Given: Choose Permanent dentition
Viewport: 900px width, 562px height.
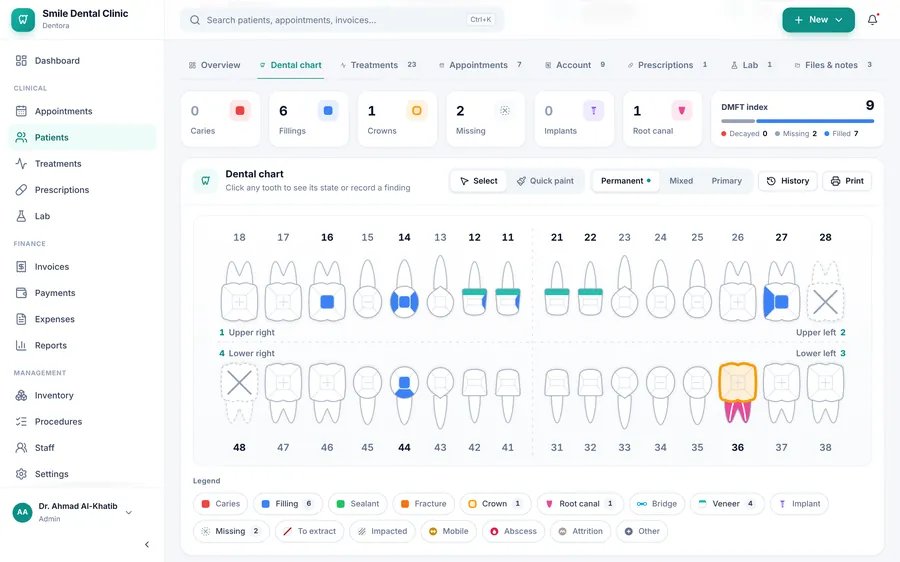Looking at the screenshot, I should [626, 181].
